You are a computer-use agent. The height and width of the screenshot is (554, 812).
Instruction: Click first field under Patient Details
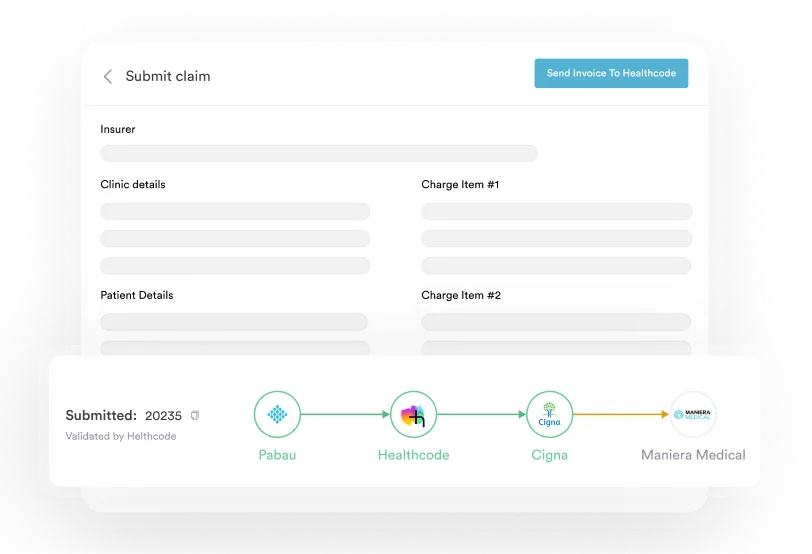(234, 322)
